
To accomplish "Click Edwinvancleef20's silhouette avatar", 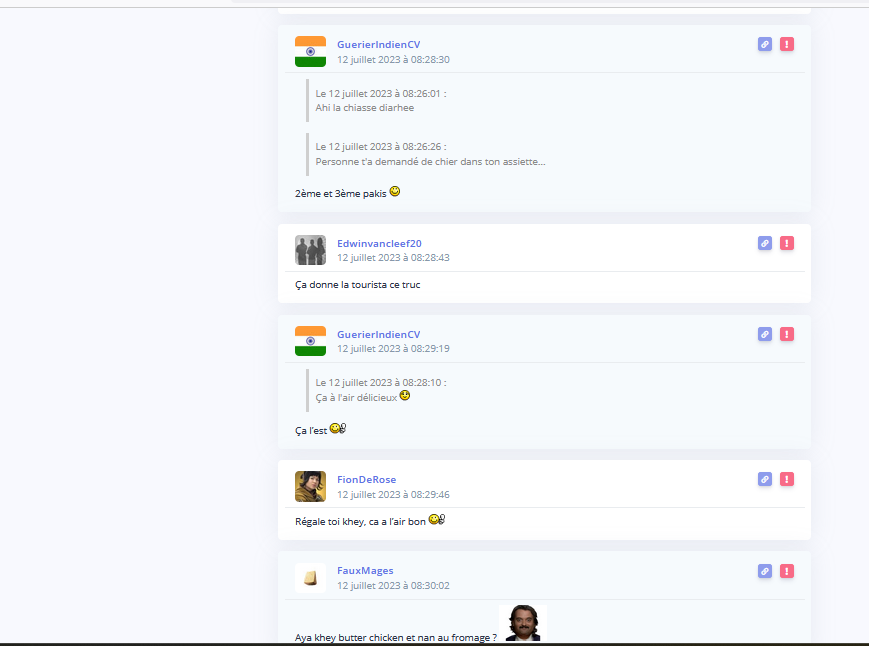I will point(310,250).
